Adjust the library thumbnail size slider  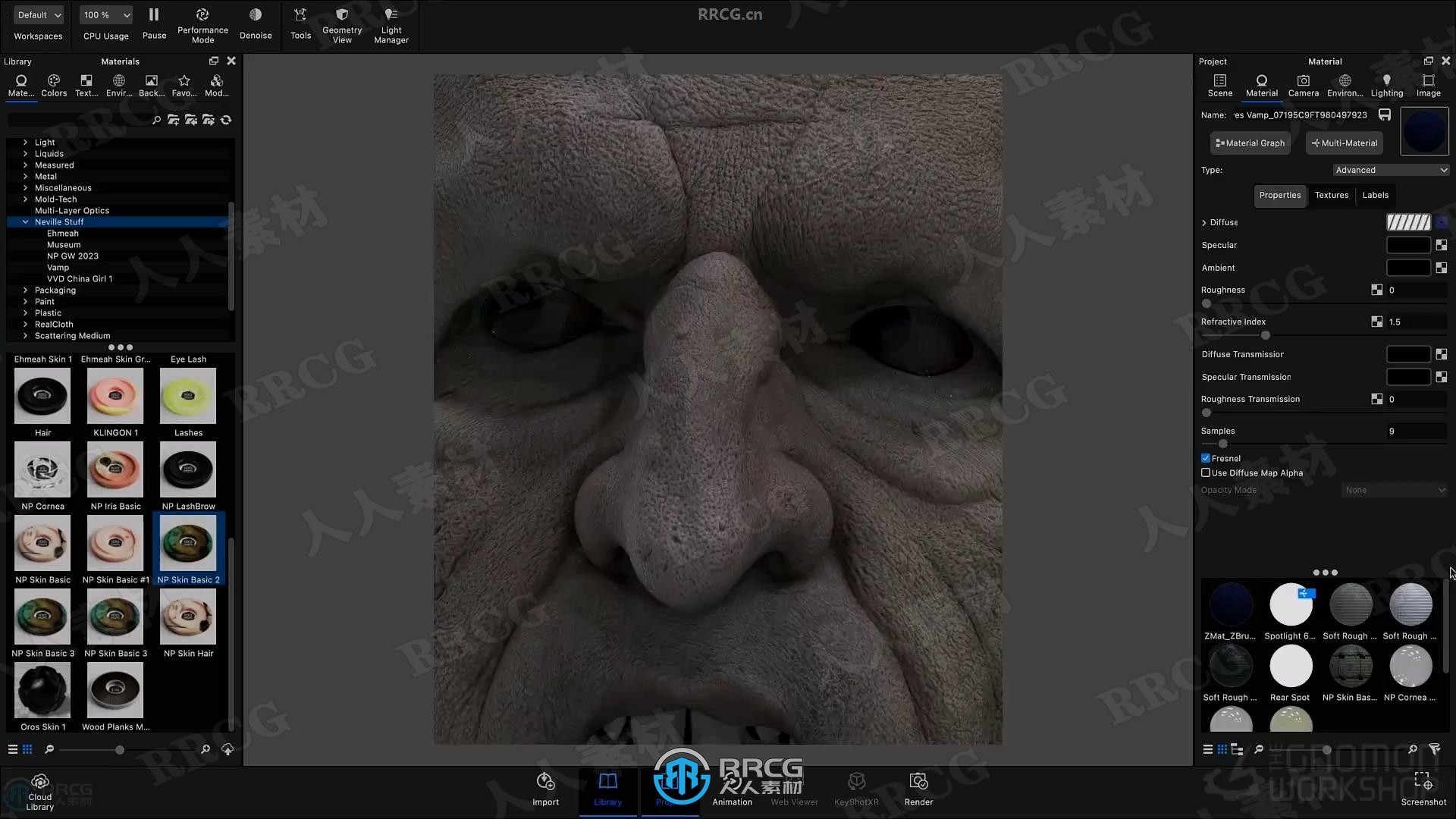tap(119, 749)
